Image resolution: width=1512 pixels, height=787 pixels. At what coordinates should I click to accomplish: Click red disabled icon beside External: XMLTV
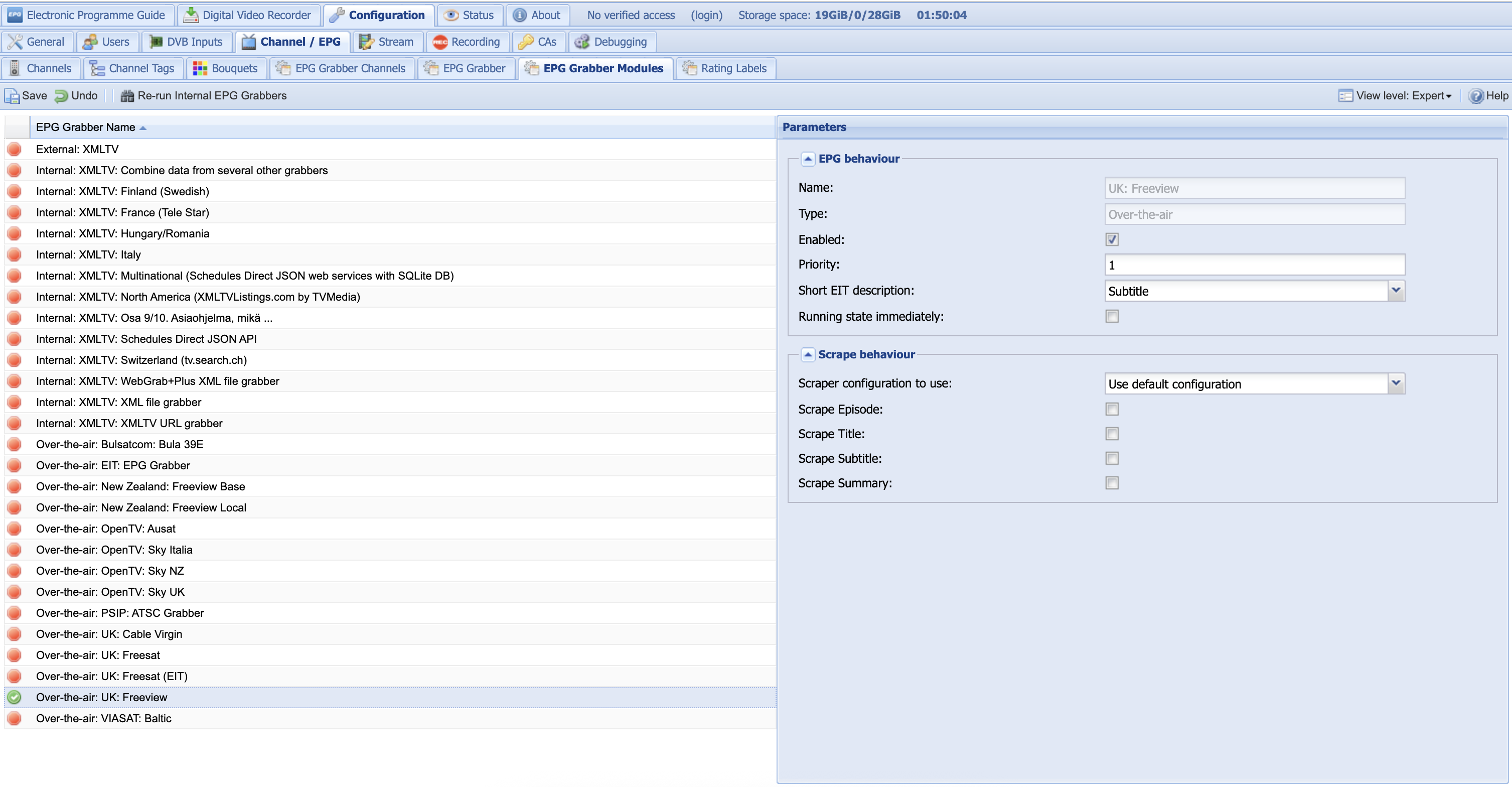pos(14,149)
